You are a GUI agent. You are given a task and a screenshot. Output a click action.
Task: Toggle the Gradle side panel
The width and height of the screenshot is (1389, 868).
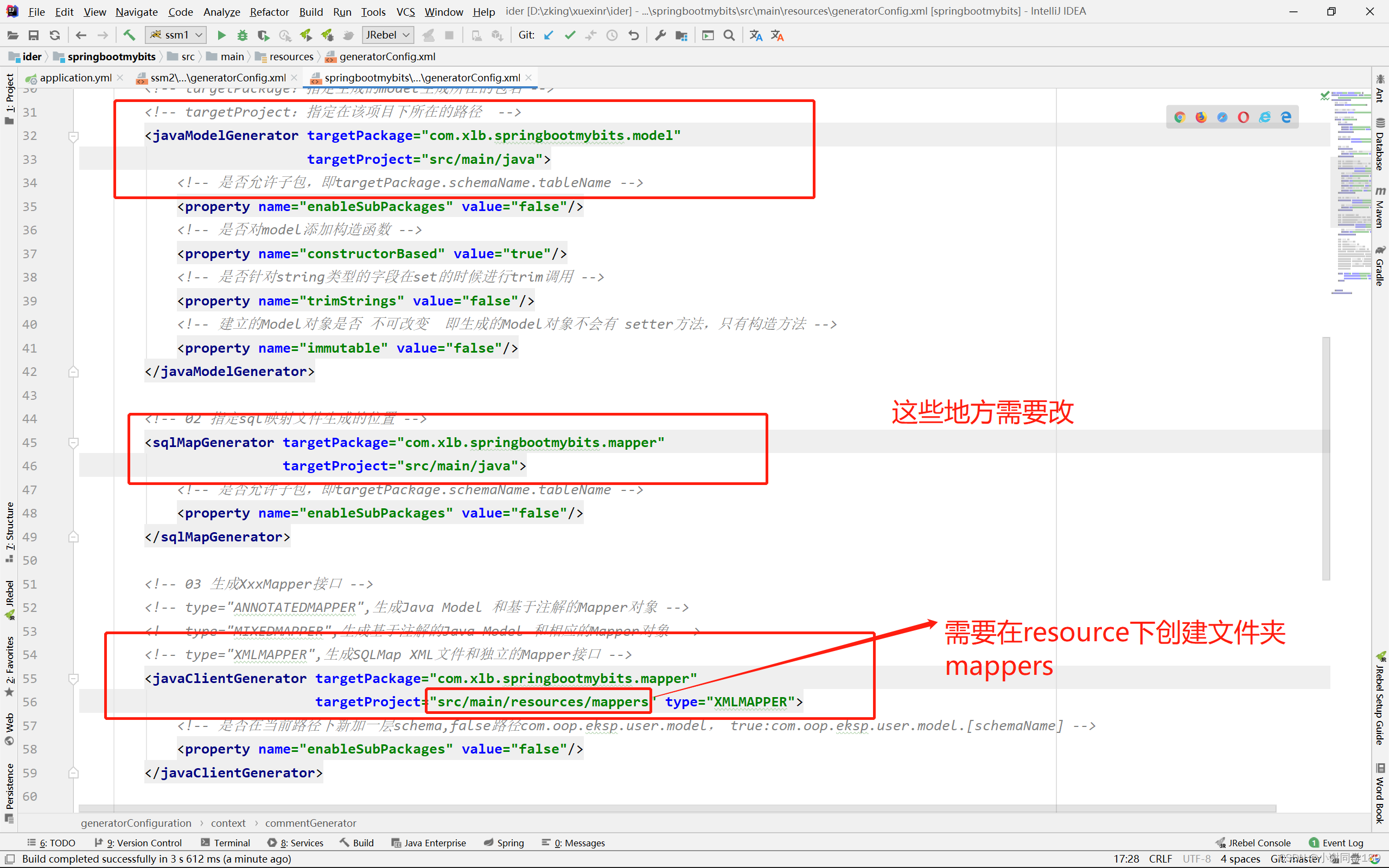[1380, 266]
